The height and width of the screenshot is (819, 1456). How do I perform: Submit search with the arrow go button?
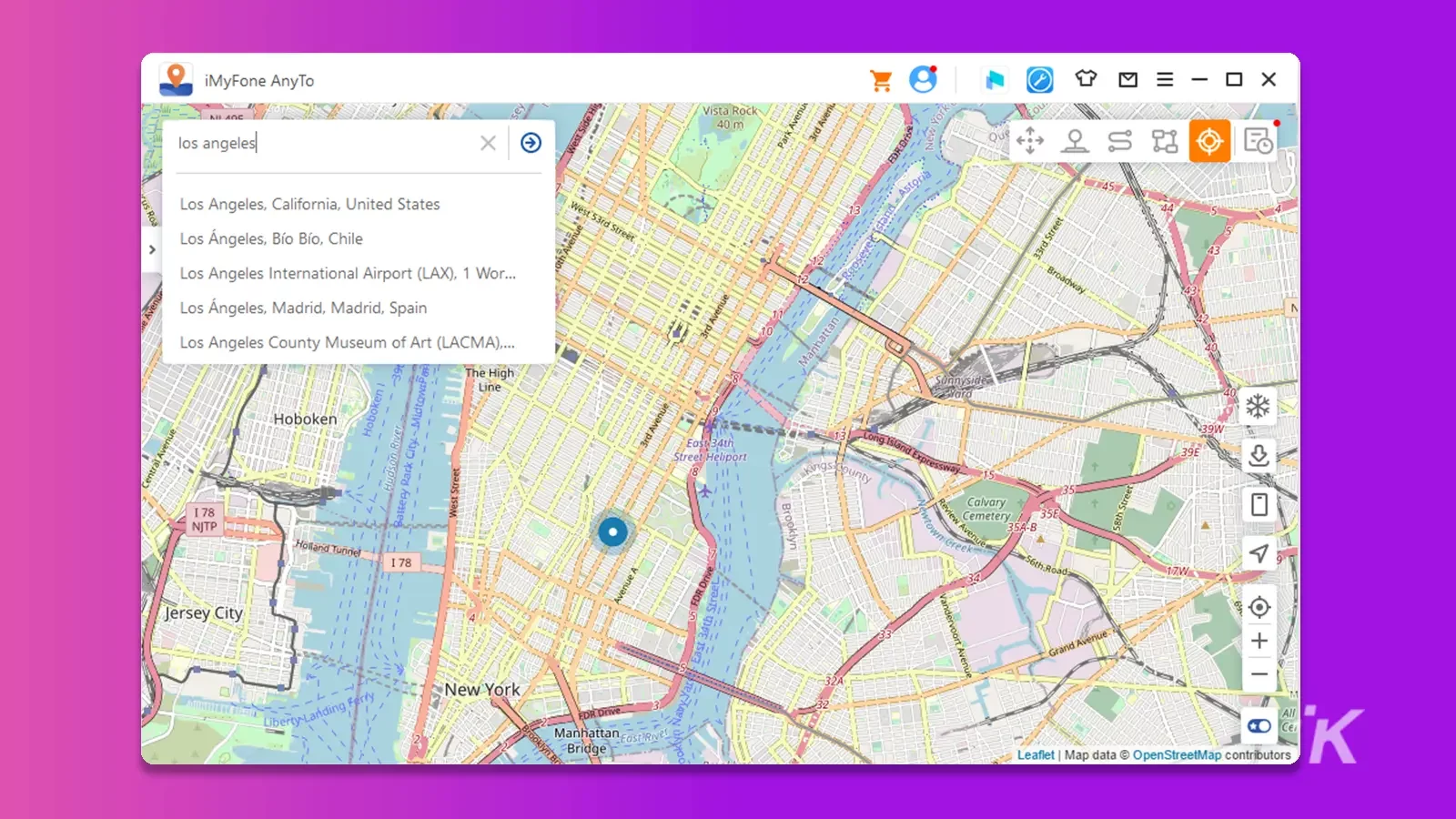pyautogui.click(x=531, y=143)
